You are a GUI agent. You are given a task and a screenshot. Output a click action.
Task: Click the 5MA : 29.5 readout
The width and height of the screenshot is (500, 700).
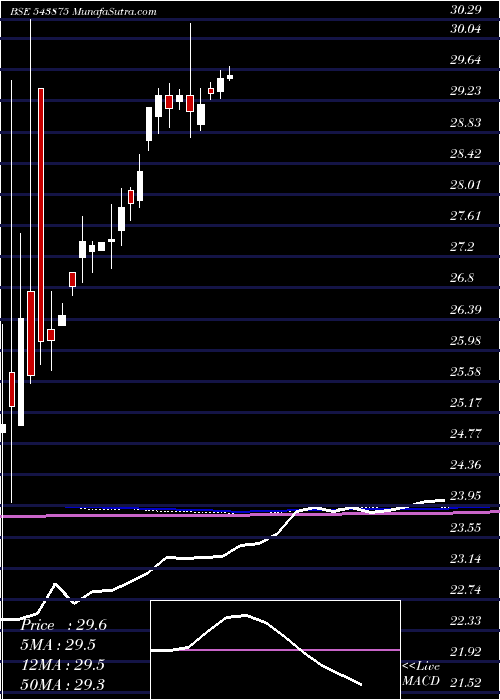click(x=58, y=646)
